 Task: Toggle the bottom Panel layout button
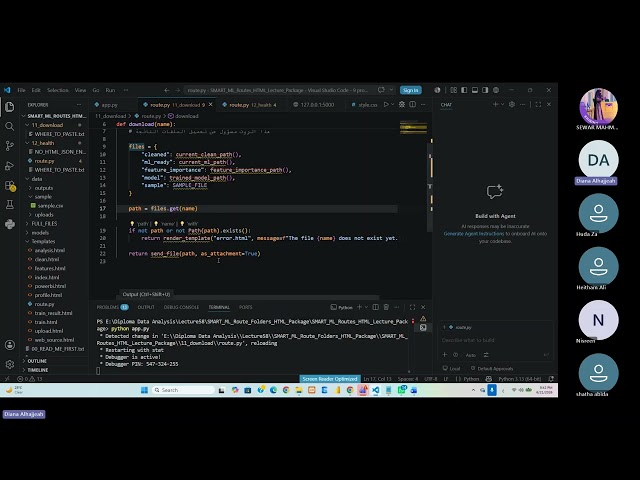pos(475,90)
